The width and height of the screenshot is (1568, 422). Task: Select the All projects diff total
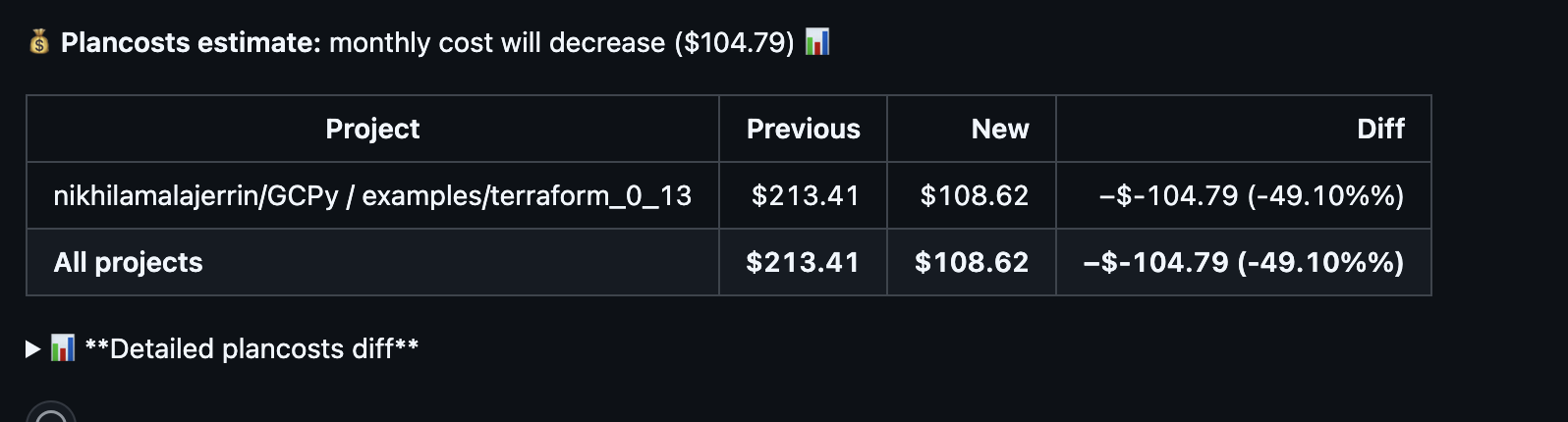pos(1243,262)
